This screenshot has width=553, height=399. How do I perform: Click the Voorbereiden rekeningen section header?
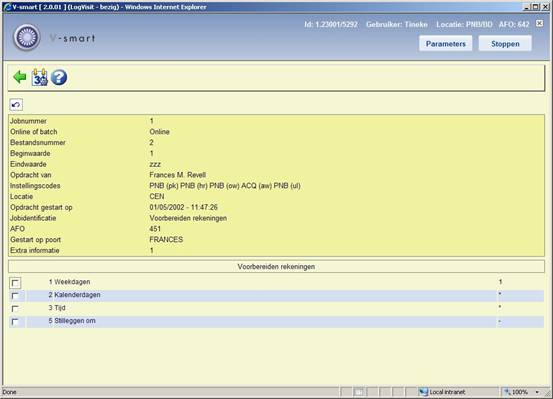(276, 267)
